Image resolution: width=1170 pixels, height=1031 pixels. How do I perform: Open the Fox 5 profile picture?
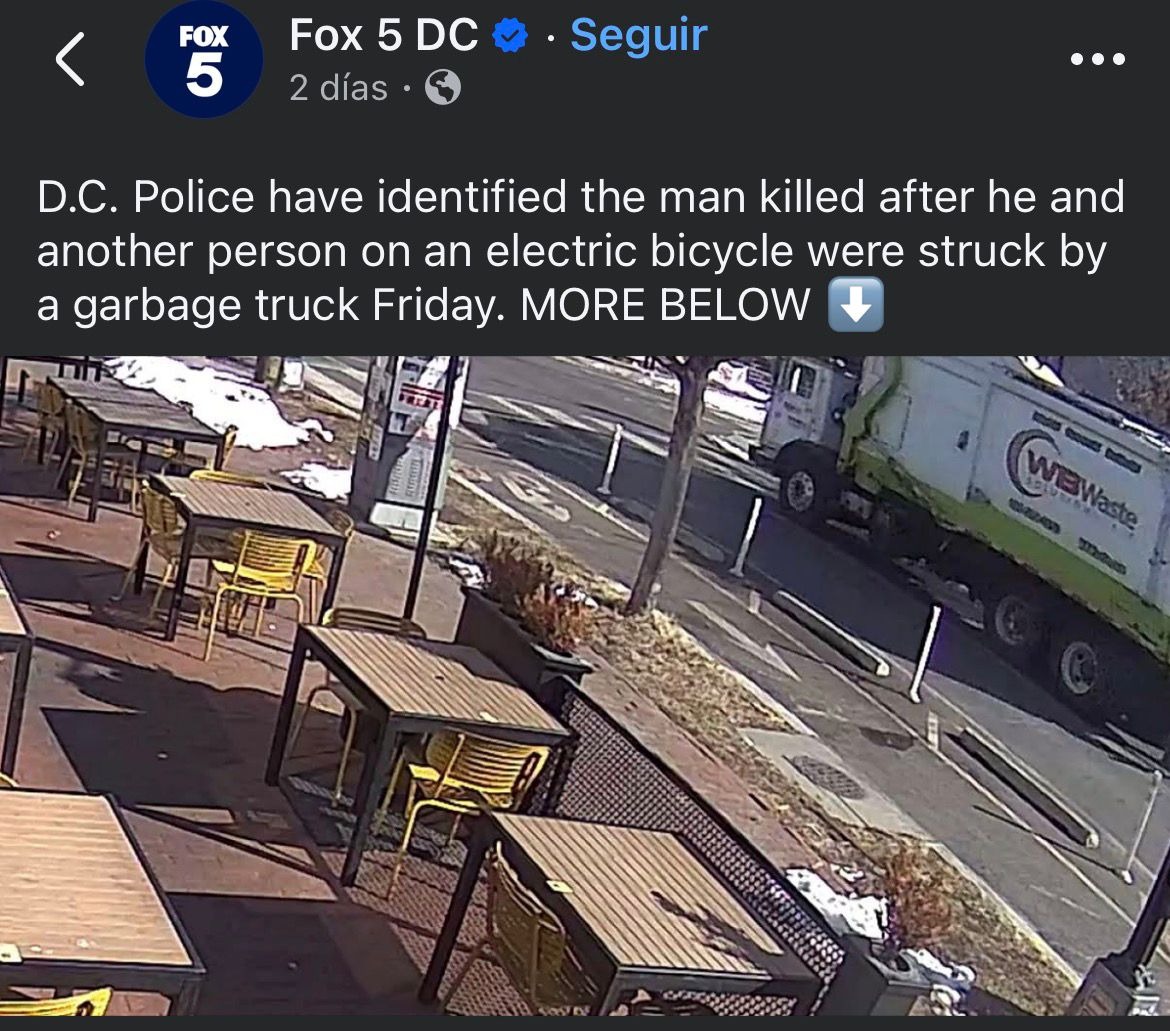coord(204,59)
